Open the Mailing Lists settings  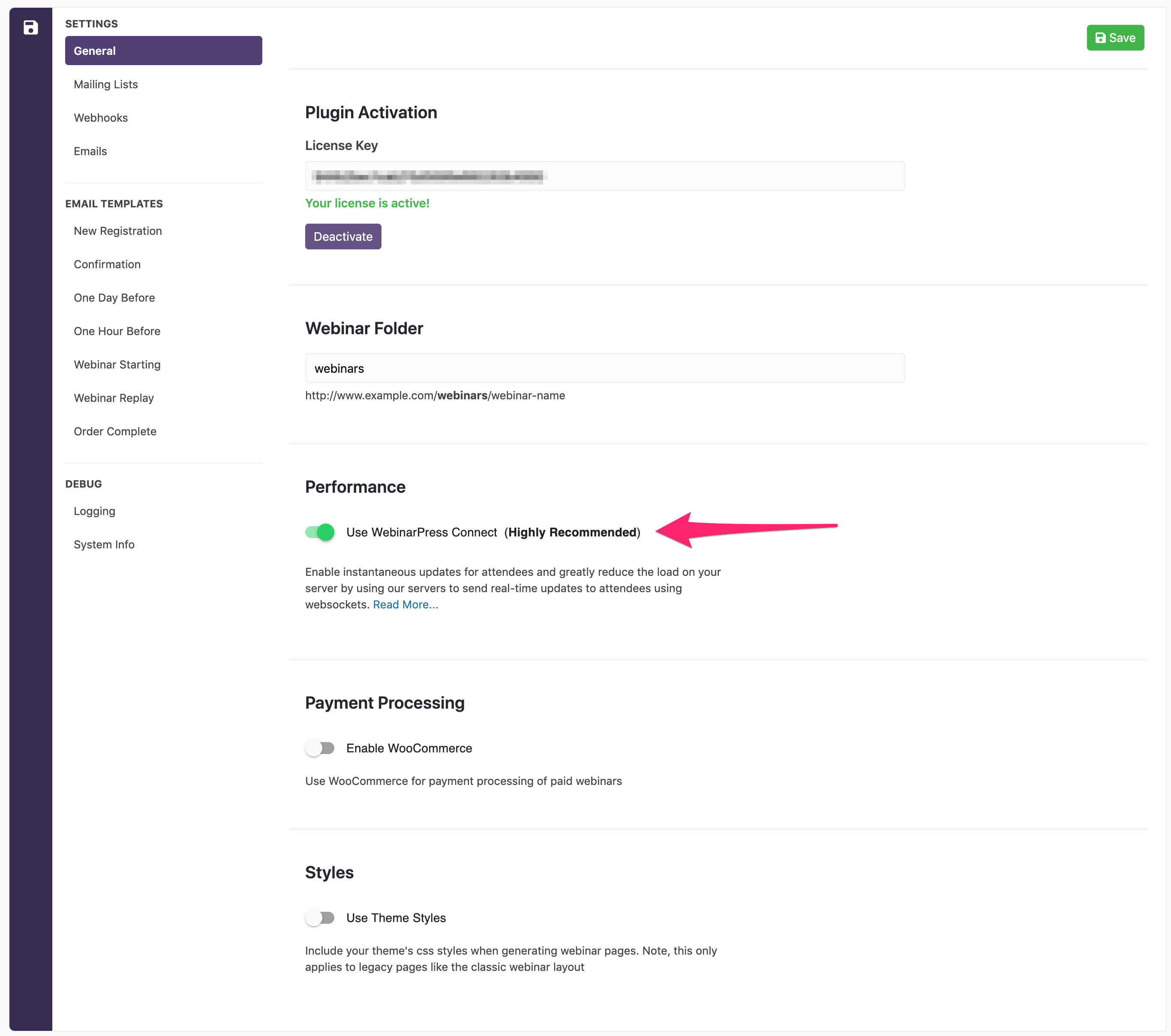pos(106,84)
